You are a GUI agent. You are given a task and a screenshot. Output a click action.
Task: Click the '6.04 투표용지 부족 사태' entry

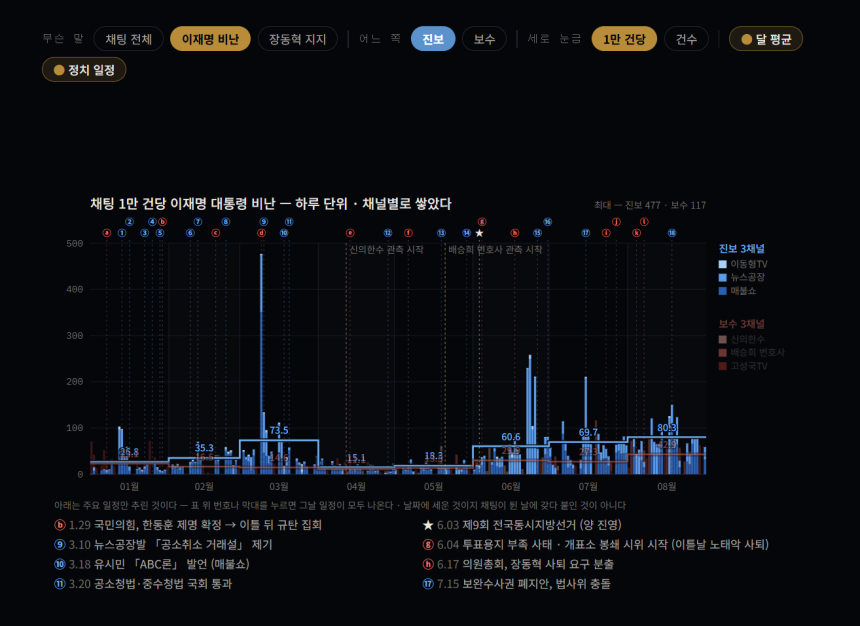coord(596,545)
